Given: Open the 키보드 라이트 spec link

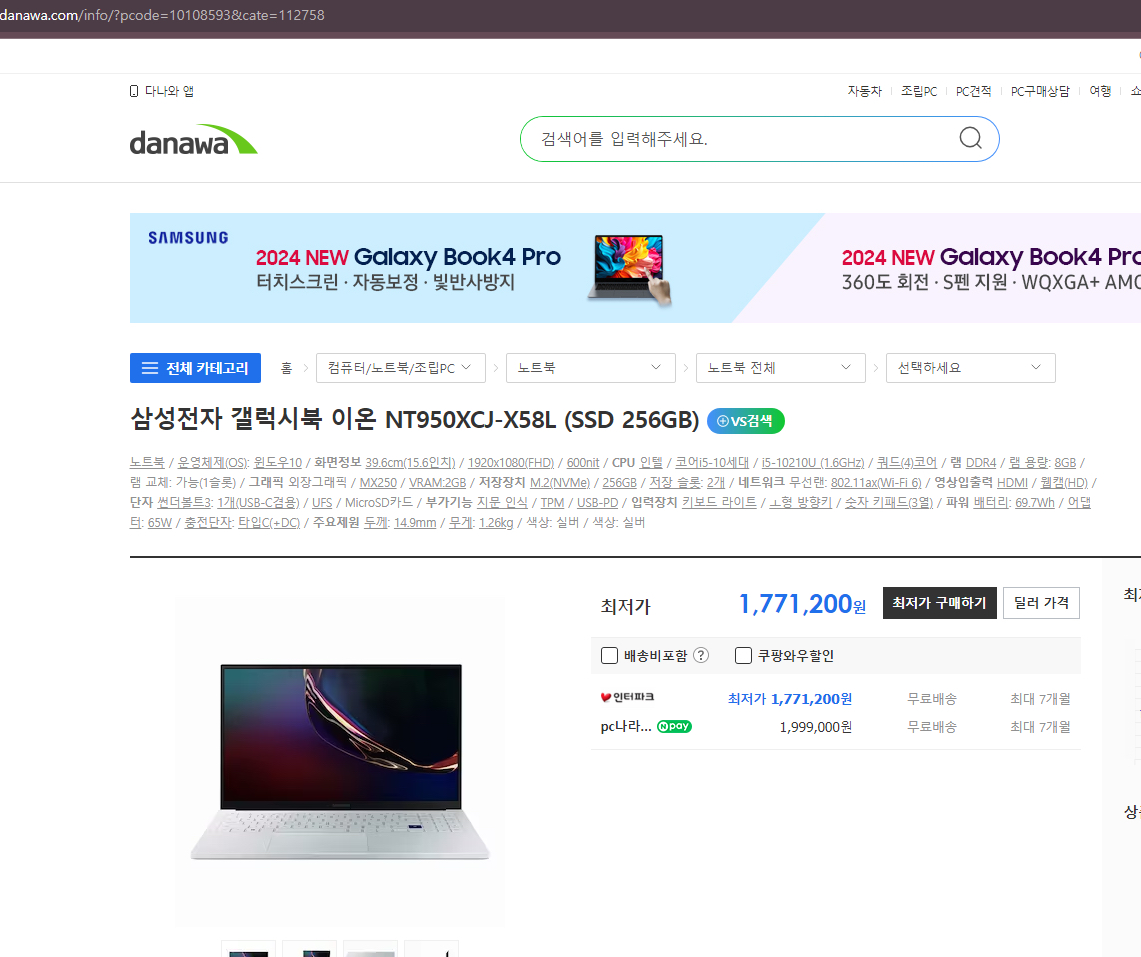Looking at the screenshot, I should coord(719,502).
